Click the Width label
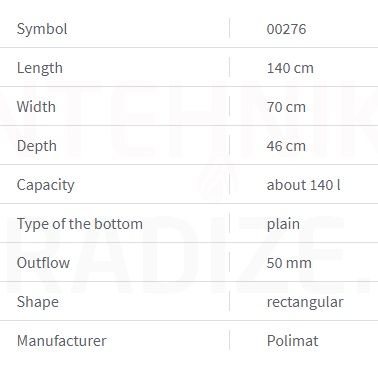 point(36,107)
